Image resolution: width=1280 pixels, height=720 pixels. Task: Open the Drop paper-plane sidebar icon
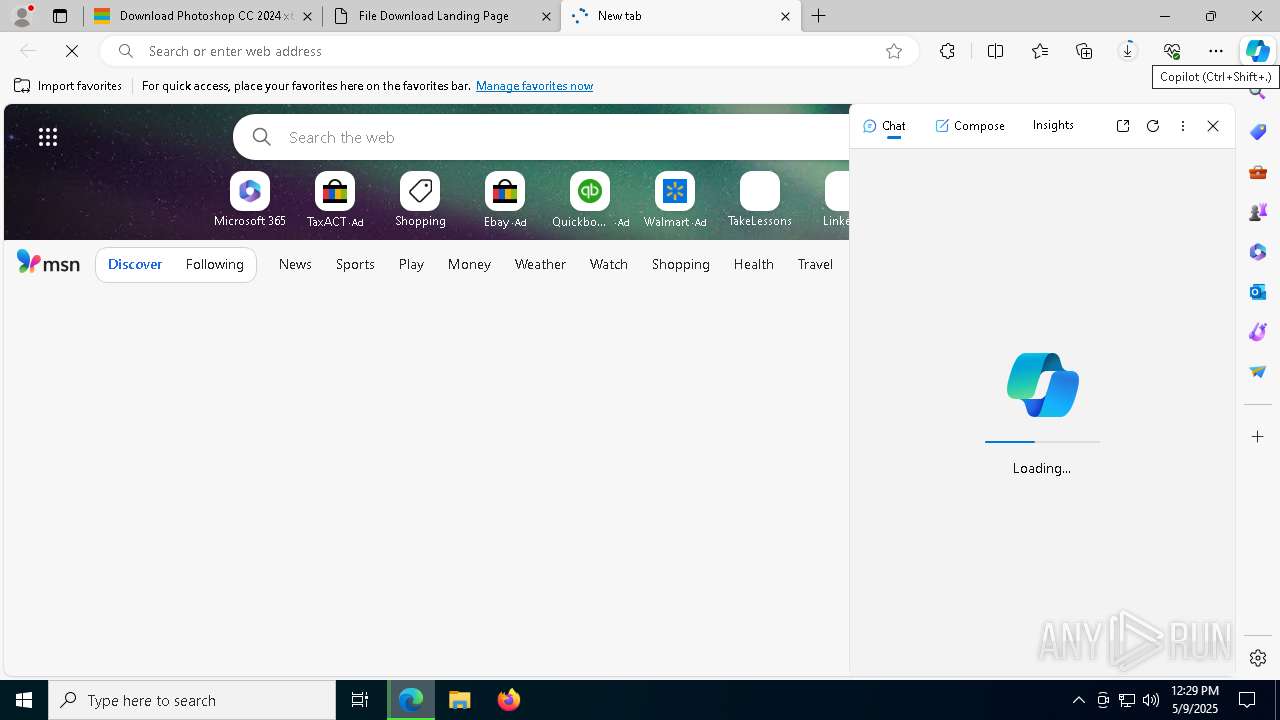[x=1258, y=372]
